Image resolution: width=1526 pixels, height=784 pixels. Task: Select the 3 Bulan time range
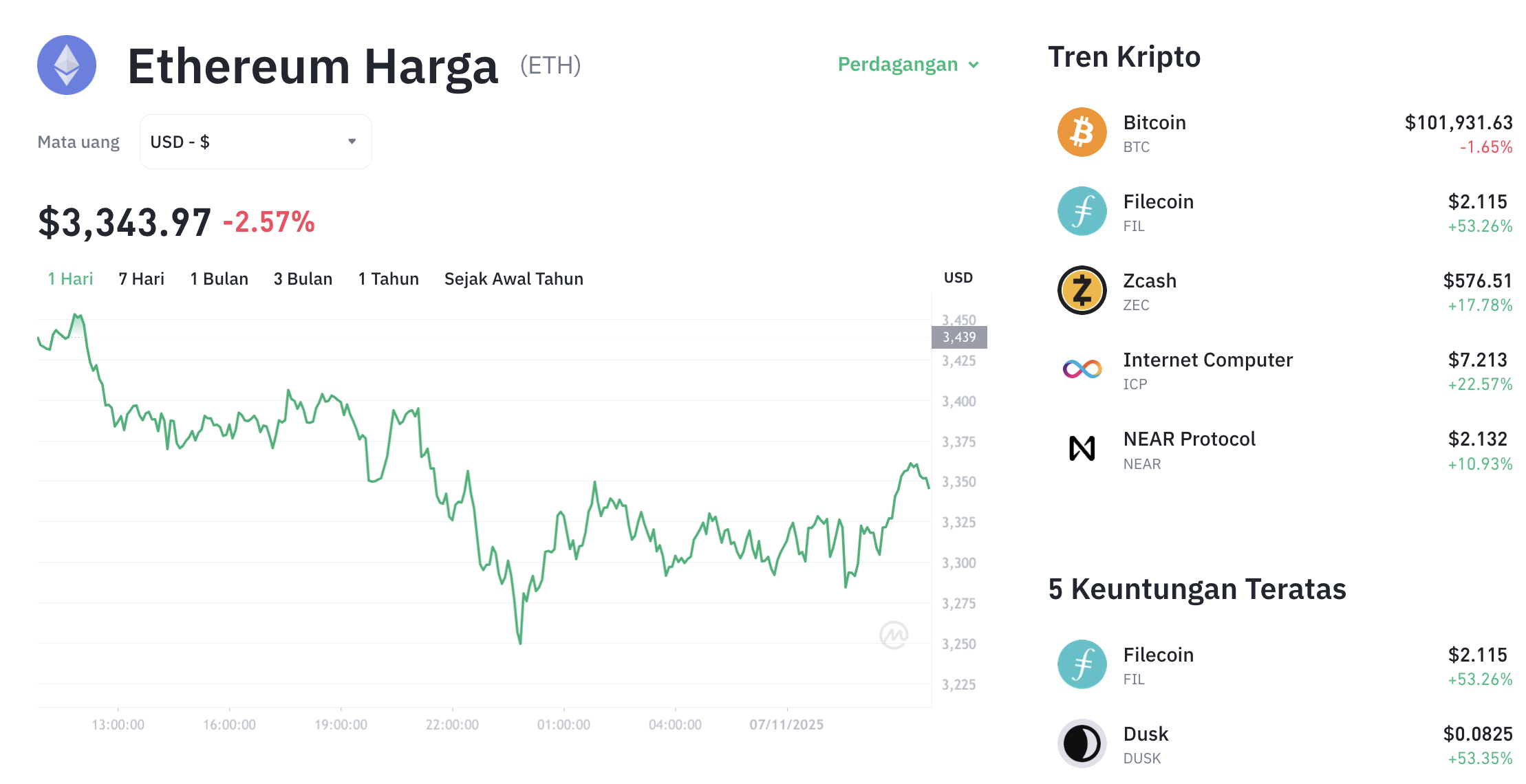pyautogui.click(x=303, y=279)
